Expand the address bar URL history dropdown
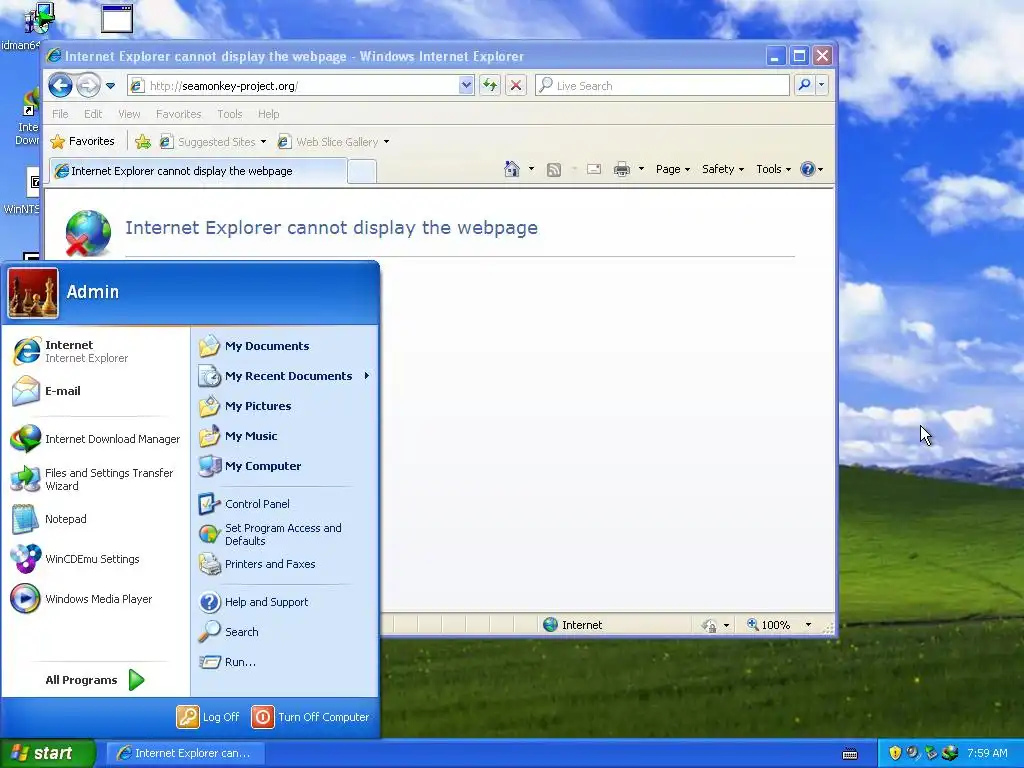1024x768 pixels. (x=466, y=86)
